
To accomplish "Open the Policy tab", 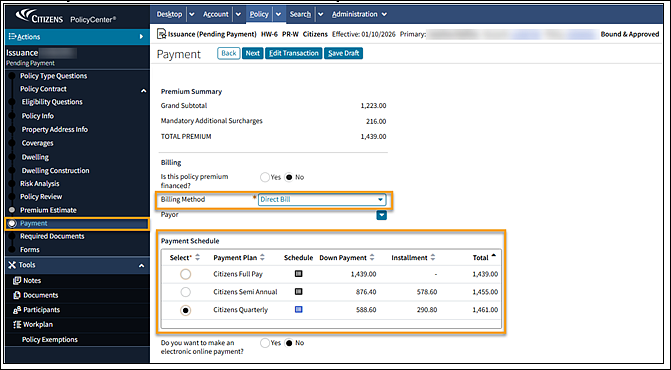I will [259, 14].
